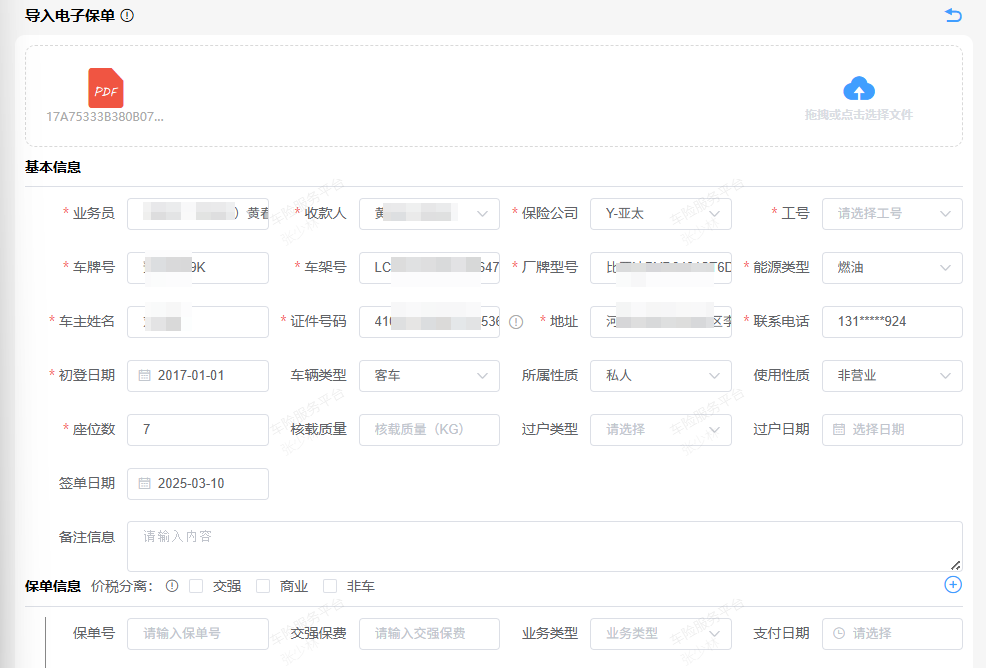The height and width of the screenshot is (668, 986).
Task: Click the 保单信息 section heading
Action: click(x=53, y=586)
